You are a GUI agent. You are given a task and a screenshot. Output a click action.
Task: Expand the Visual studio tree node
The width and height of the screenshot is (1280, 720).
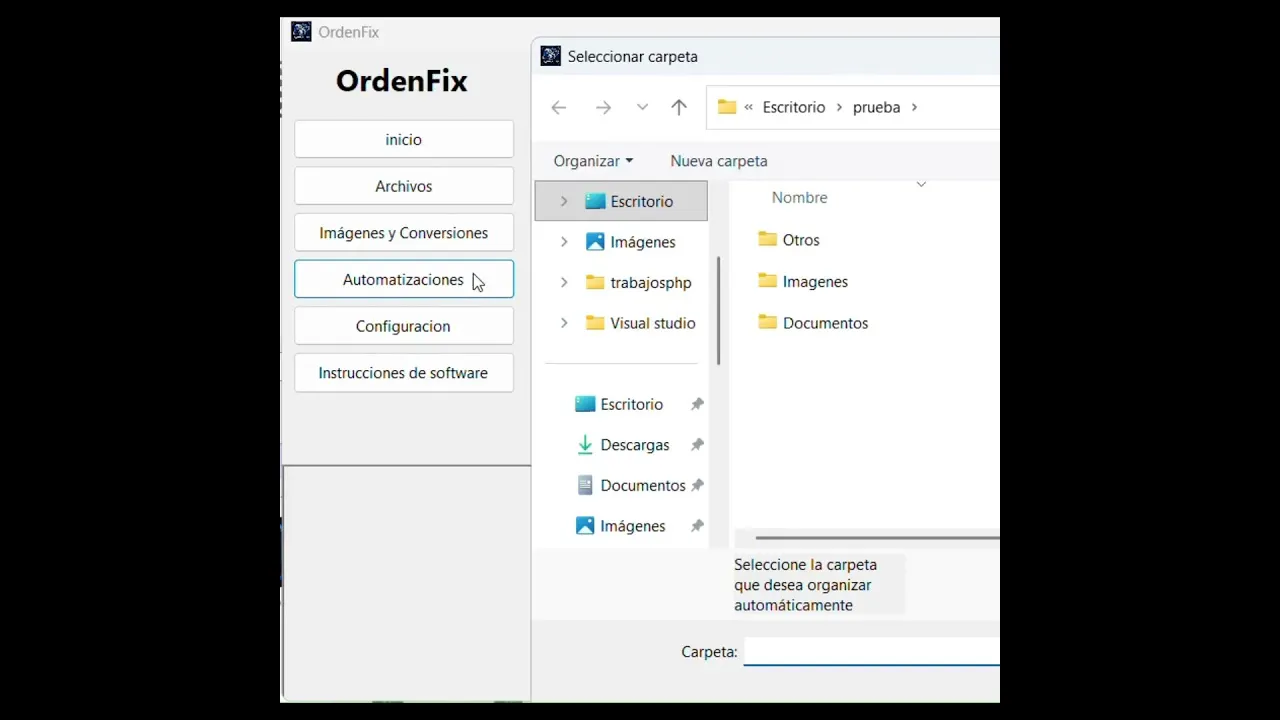564,323
